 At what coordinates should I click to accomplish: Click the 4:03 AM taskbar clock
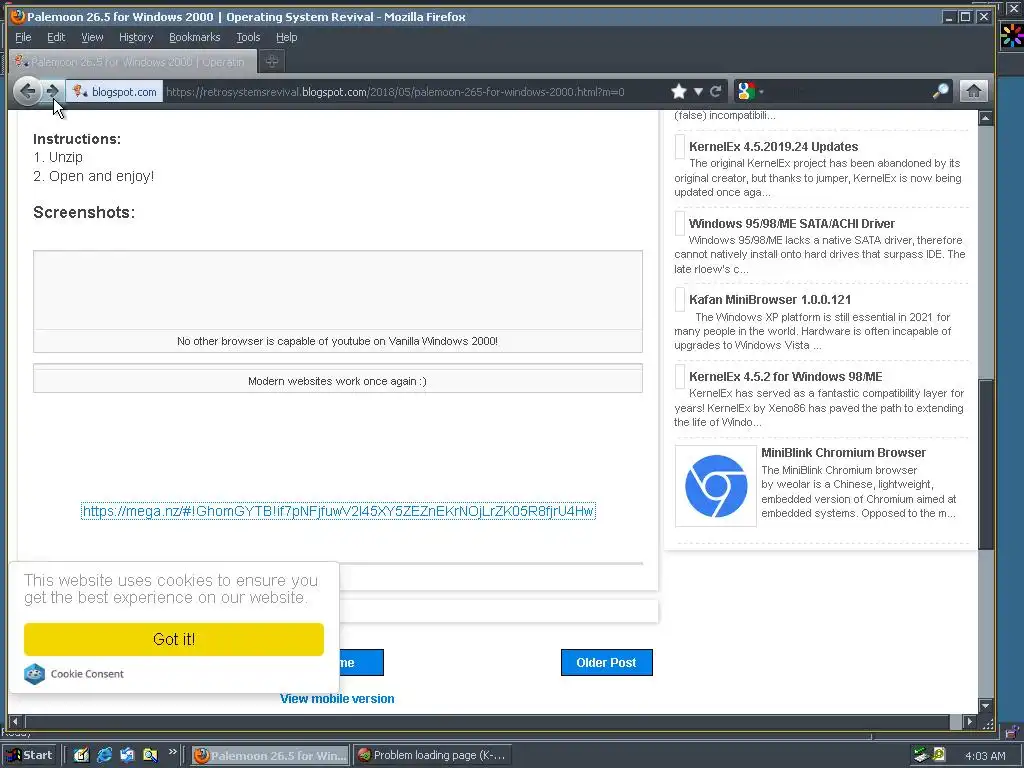tap(985, 756)
